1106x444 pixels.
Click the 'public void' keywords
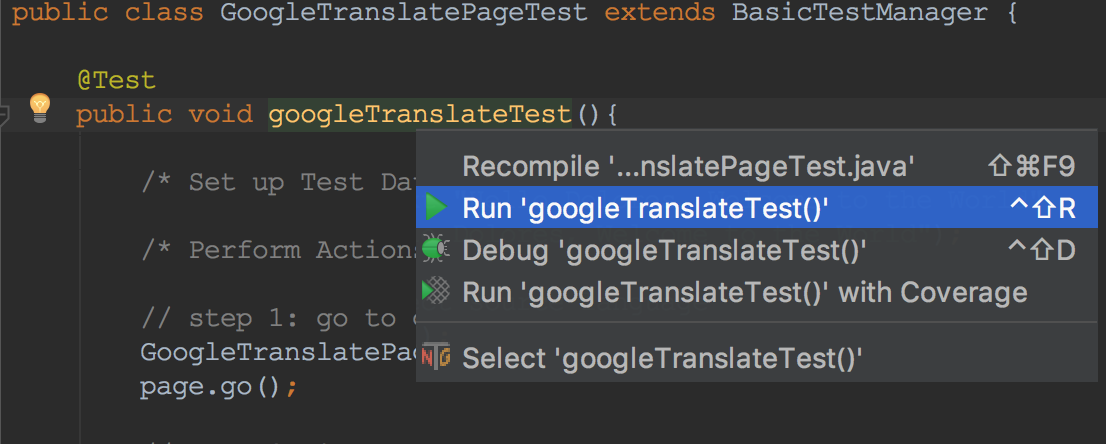tap(164, 114)
